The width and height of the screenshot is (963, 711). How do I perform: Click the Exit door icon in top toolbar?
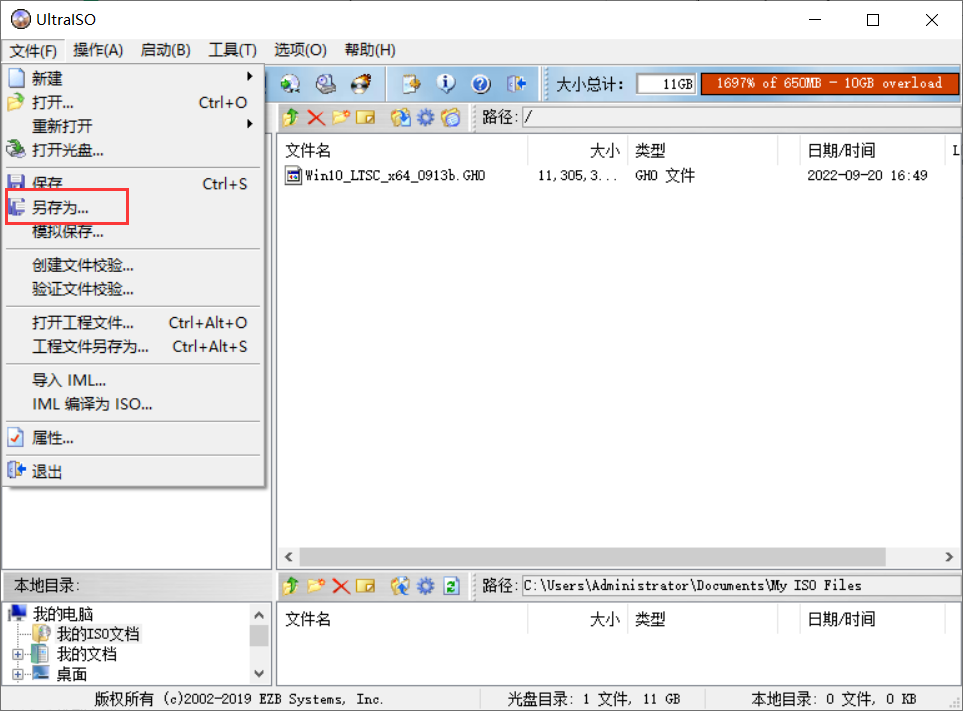[x=517, y=84]
